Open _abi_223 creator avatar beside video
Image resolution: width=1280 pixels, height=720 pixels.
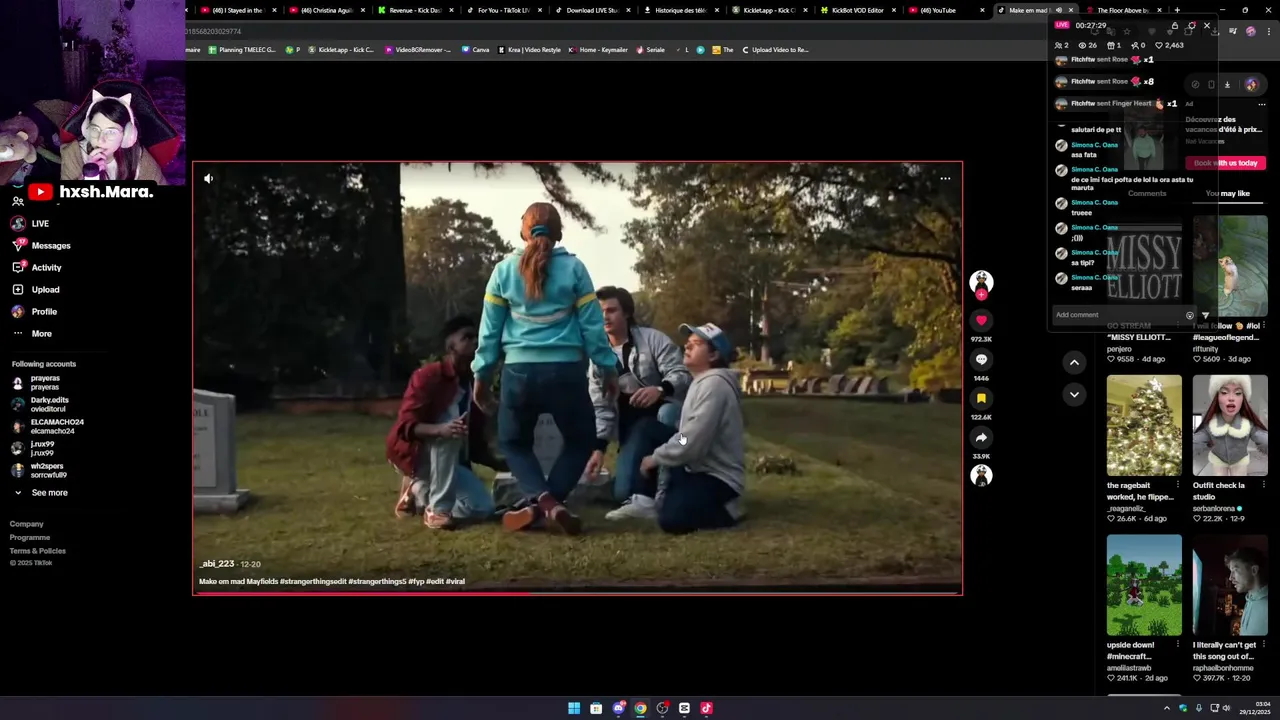pos(981,282)
